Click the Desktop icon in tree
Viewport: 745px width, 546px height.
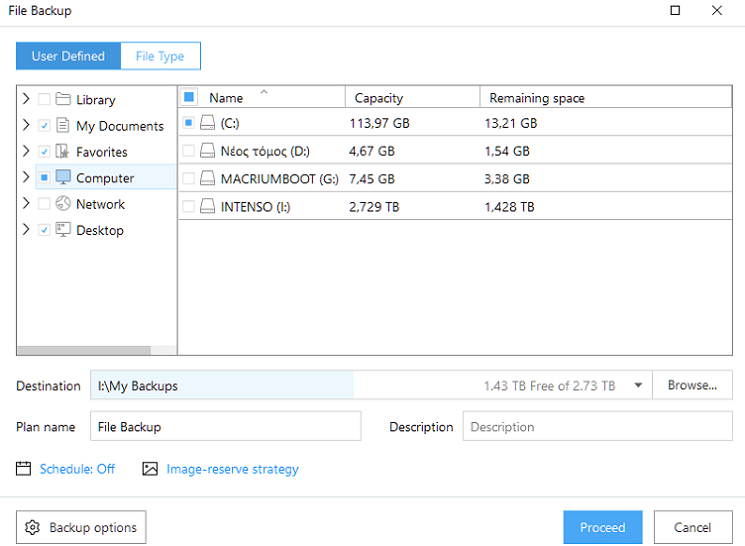[x=63, y=230]
